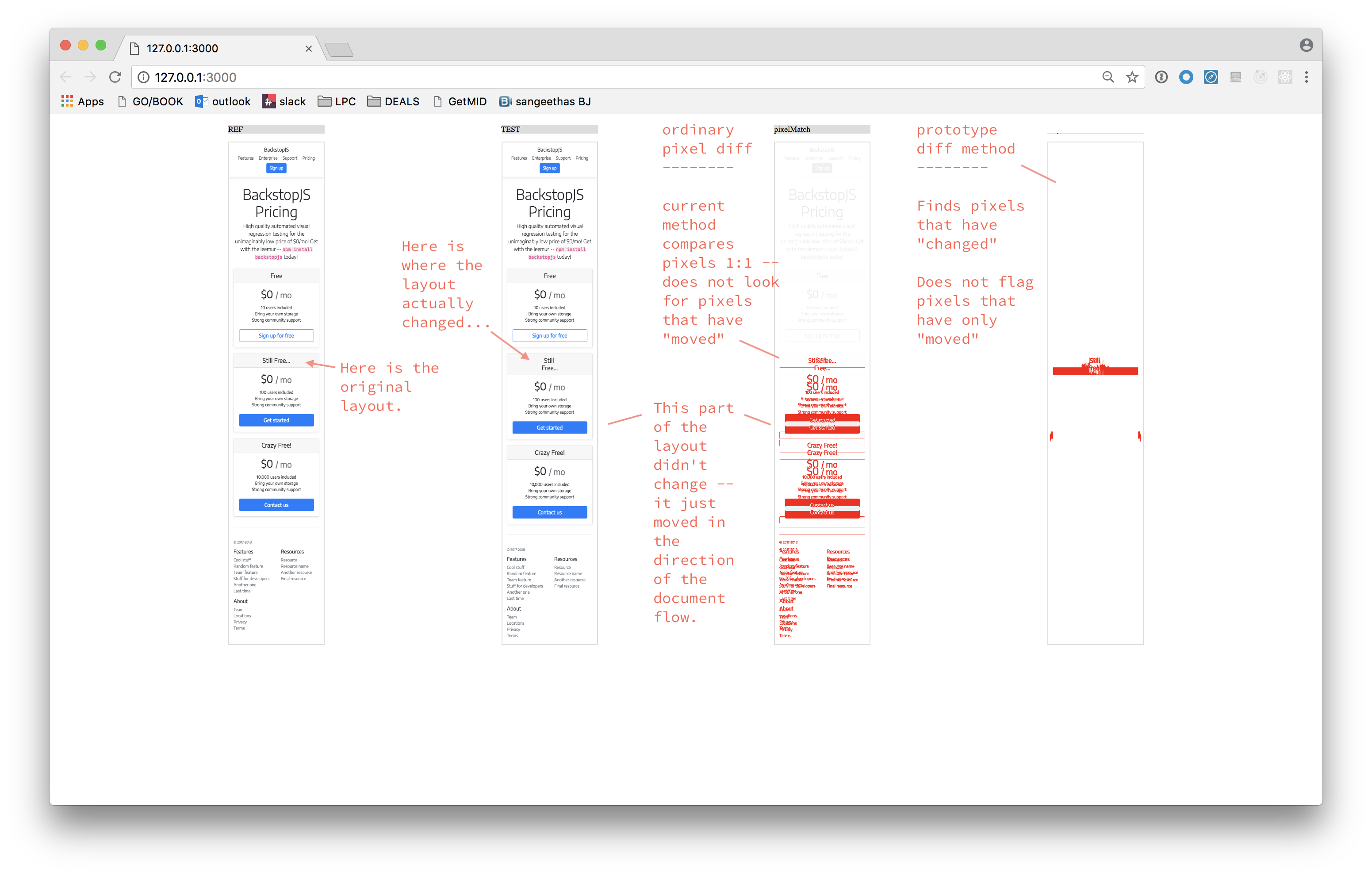Click the REF label header

click(x=276, y=129)
